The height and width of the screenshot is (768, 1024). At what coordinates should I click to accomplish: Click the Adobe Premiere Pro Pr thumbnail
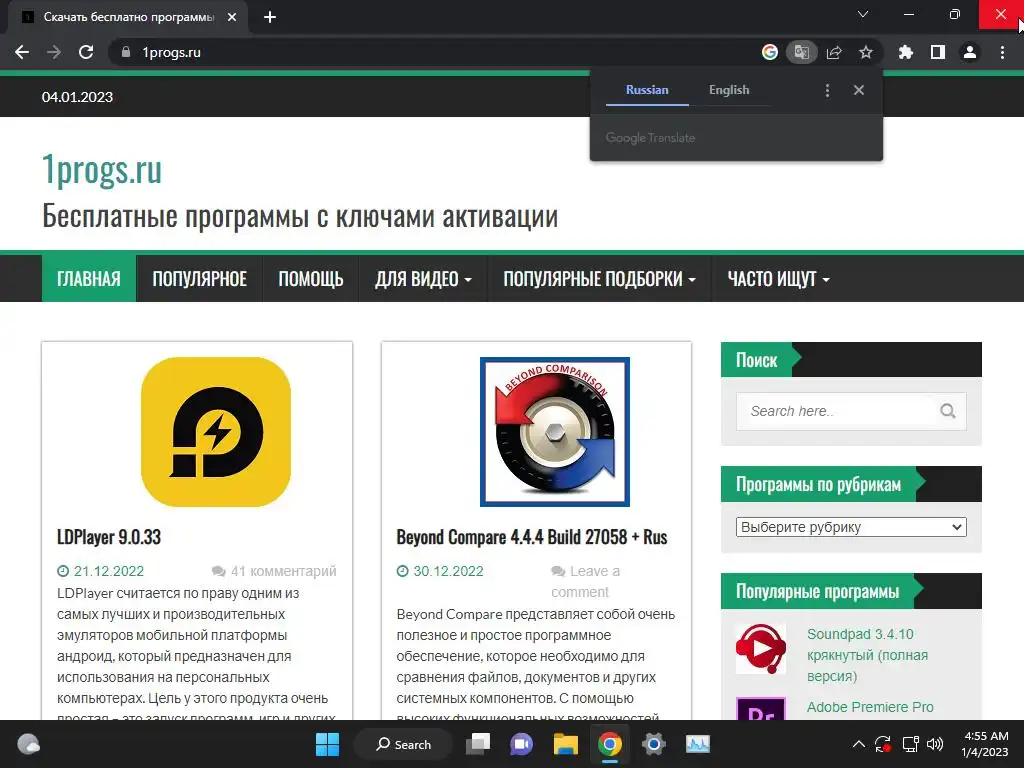[x=761, y=709]
